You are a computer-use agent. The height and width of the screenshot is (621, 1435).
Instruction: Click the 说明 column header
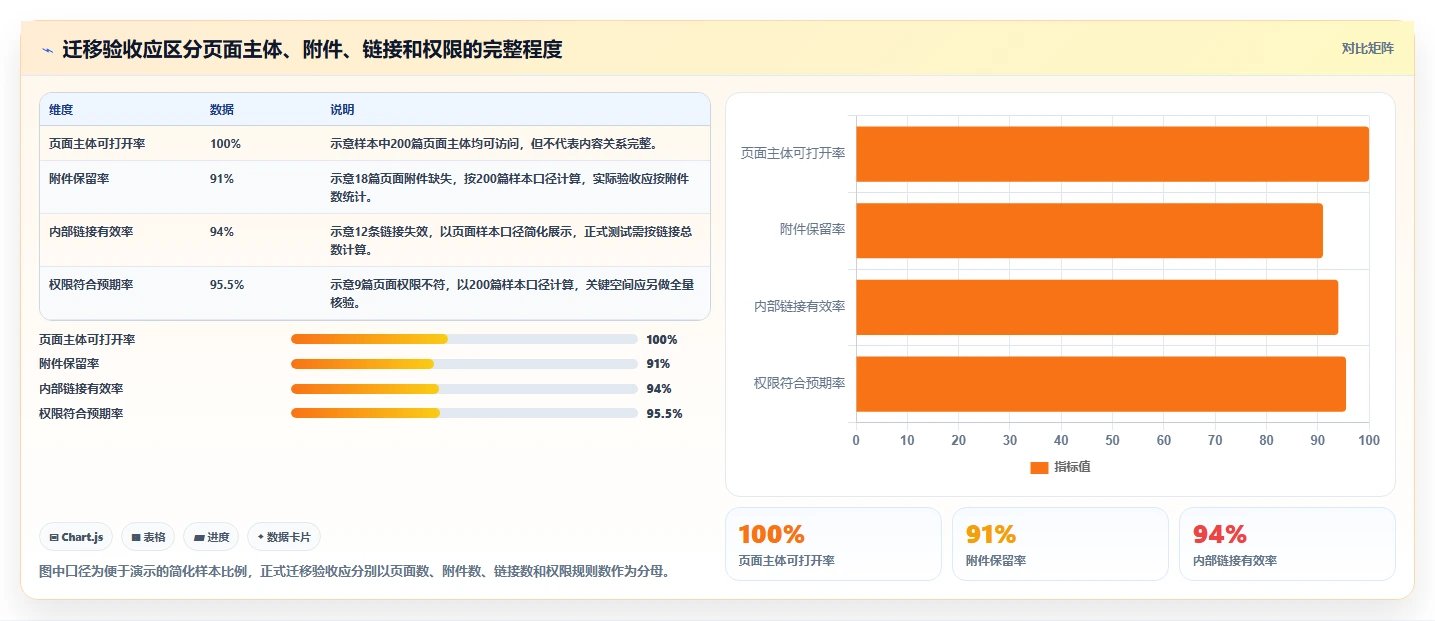(342, 110)
